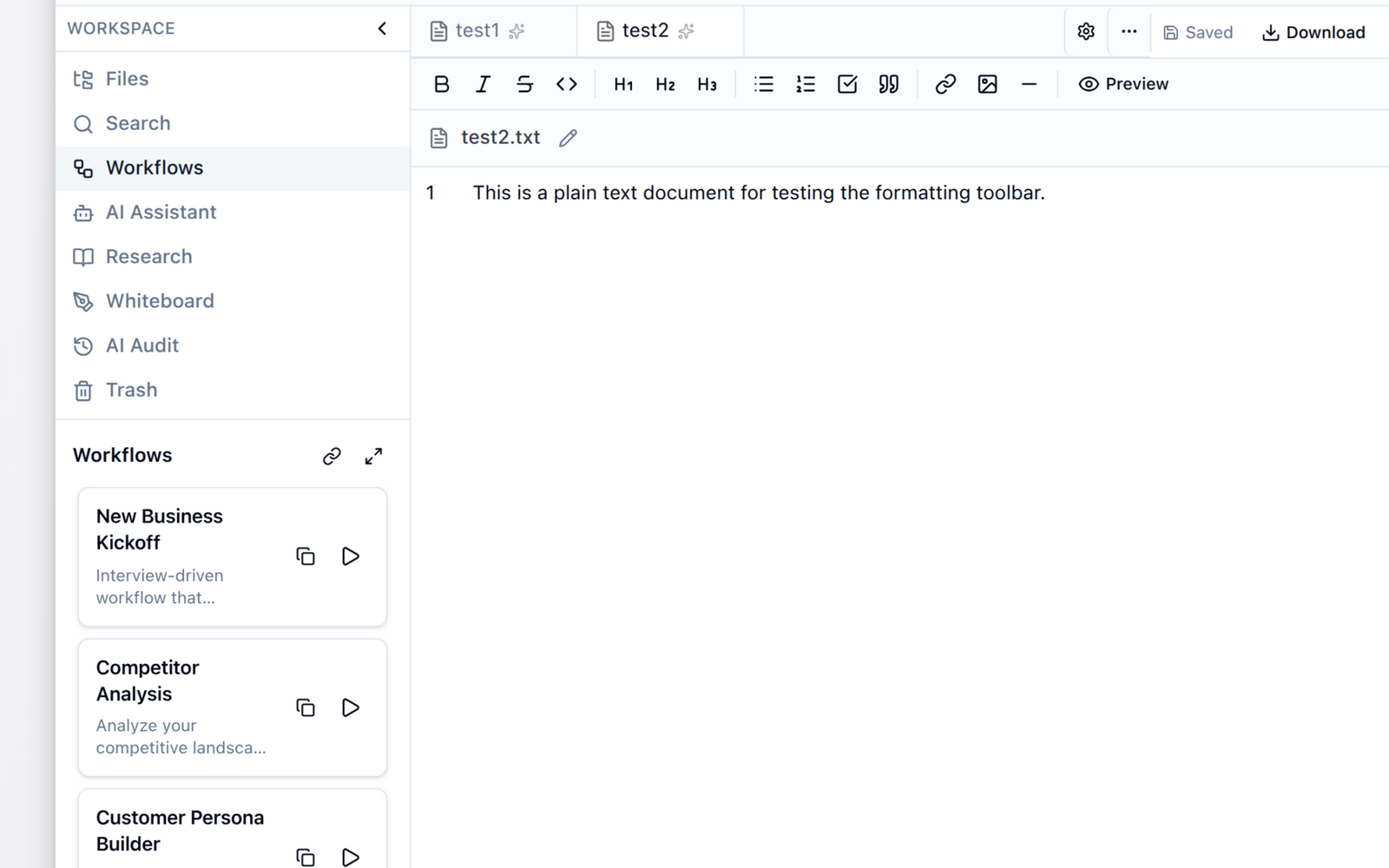Collapse the Workspace sidebar

pos(382,29)
